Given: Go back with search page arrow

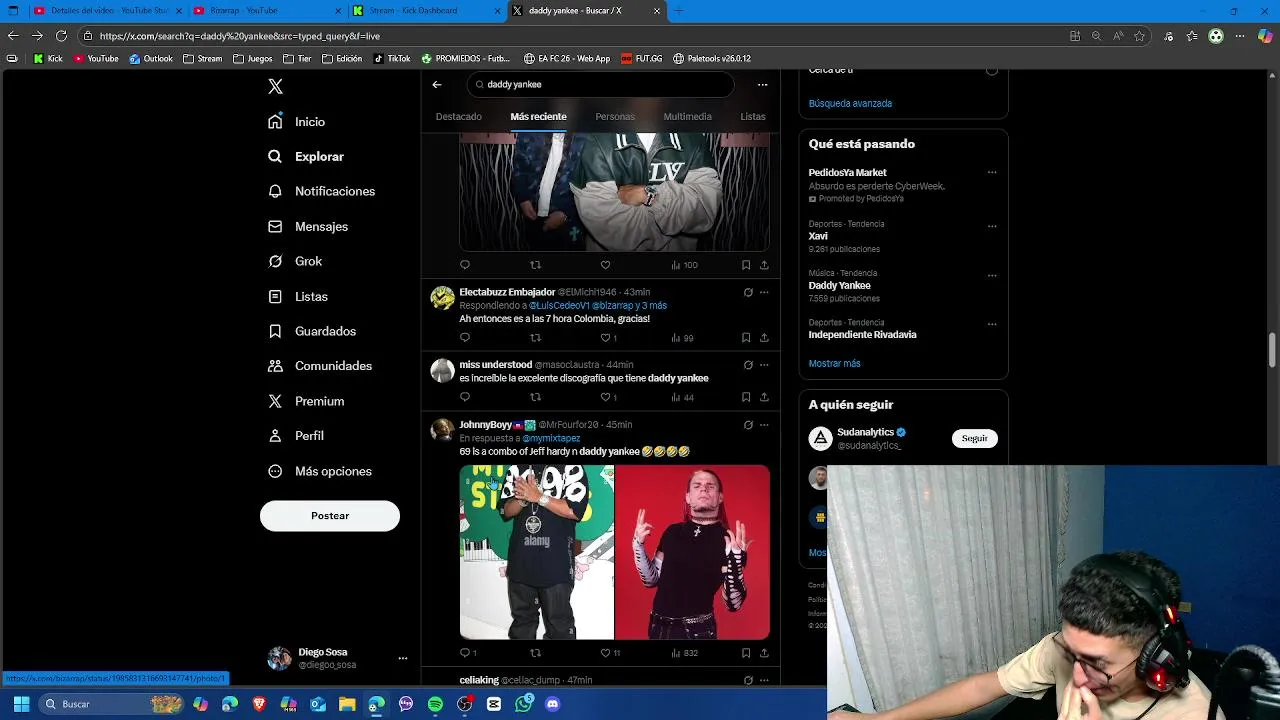Looking at the screenshot, I should click(x=437, y=85).
